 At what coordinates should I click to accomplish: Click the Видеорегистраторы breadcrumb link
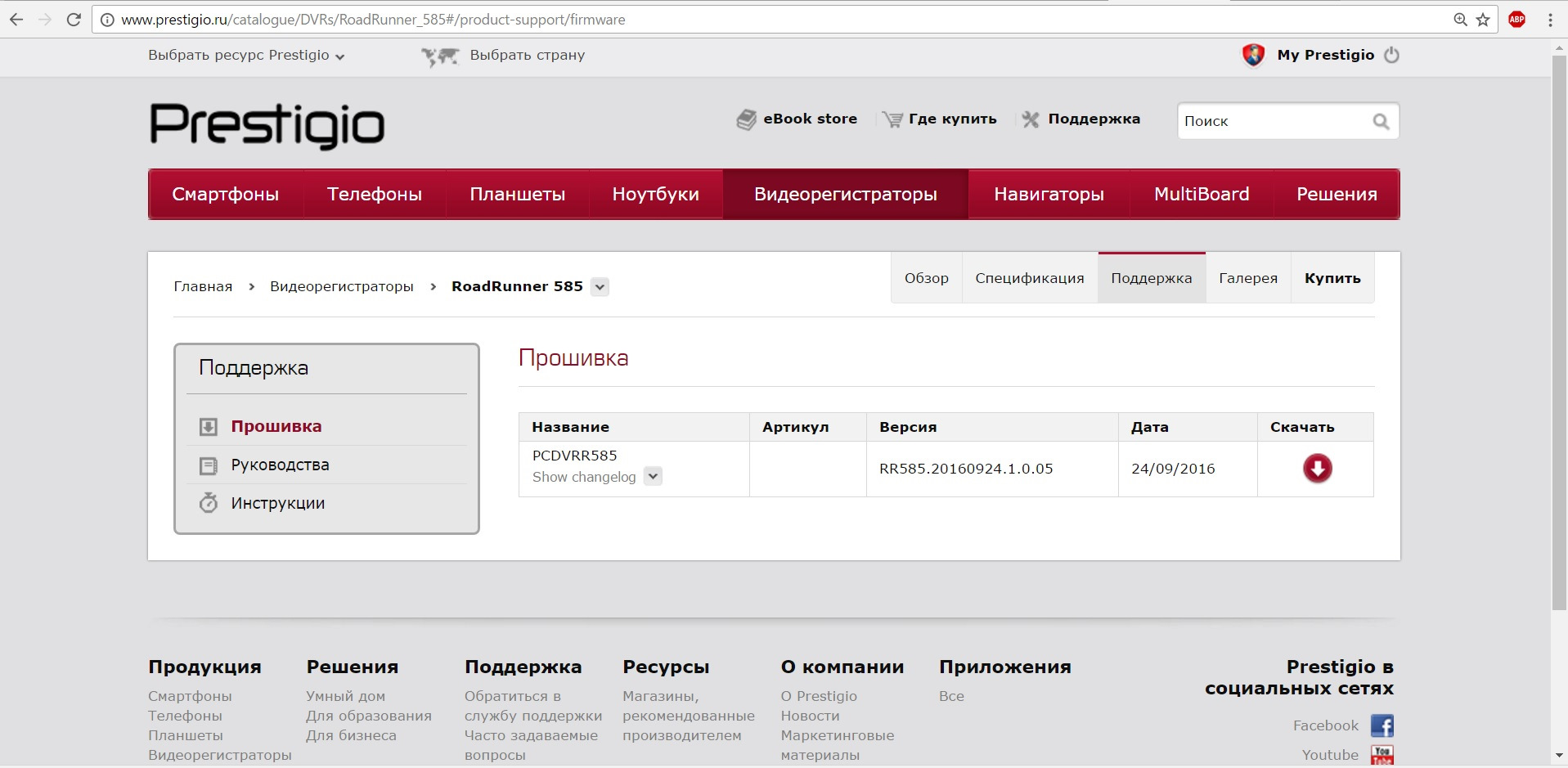pos(342,286)
